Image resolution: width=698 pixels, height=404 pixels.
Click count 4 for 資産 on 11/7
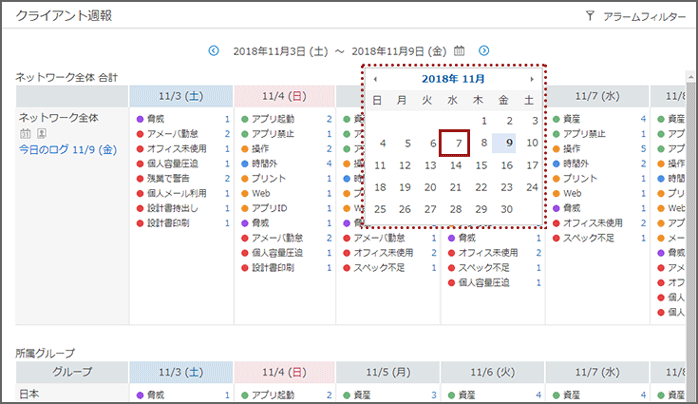643,119
